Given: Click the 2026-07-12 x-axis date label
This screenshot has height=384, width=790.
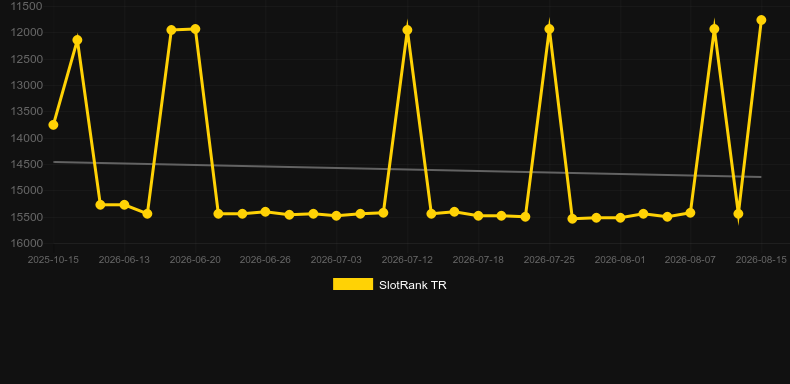Looking at the screenshot, I should coord(407,260).
